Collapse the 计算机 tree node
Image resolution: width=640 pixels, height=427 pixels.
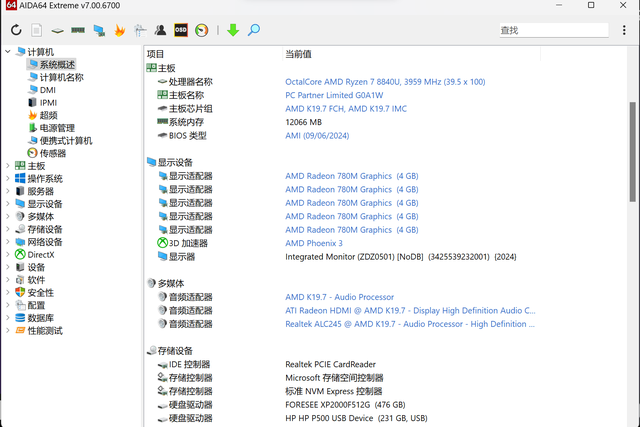click(8, 52)
